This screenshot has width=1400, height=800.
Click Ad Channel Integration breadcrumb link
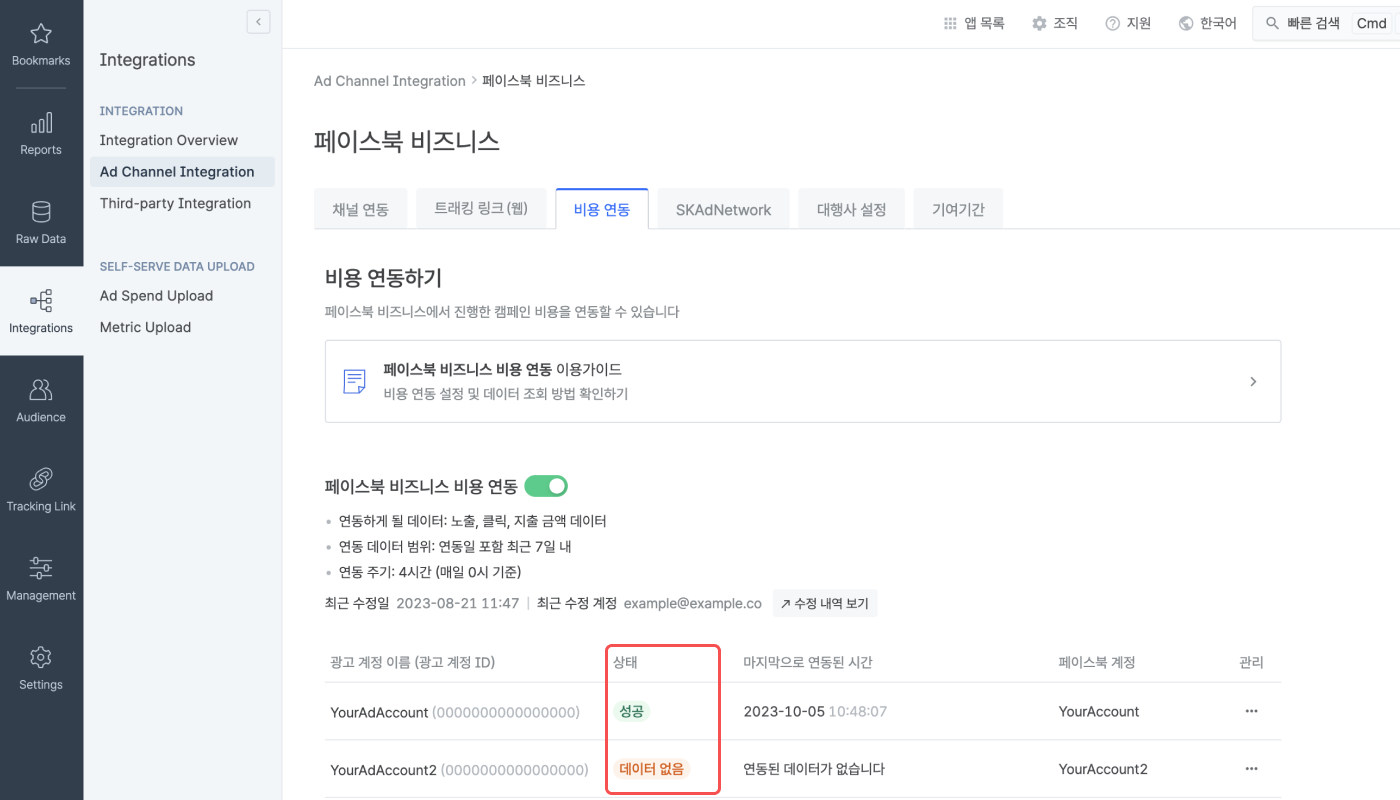click(x=390, y=81)
